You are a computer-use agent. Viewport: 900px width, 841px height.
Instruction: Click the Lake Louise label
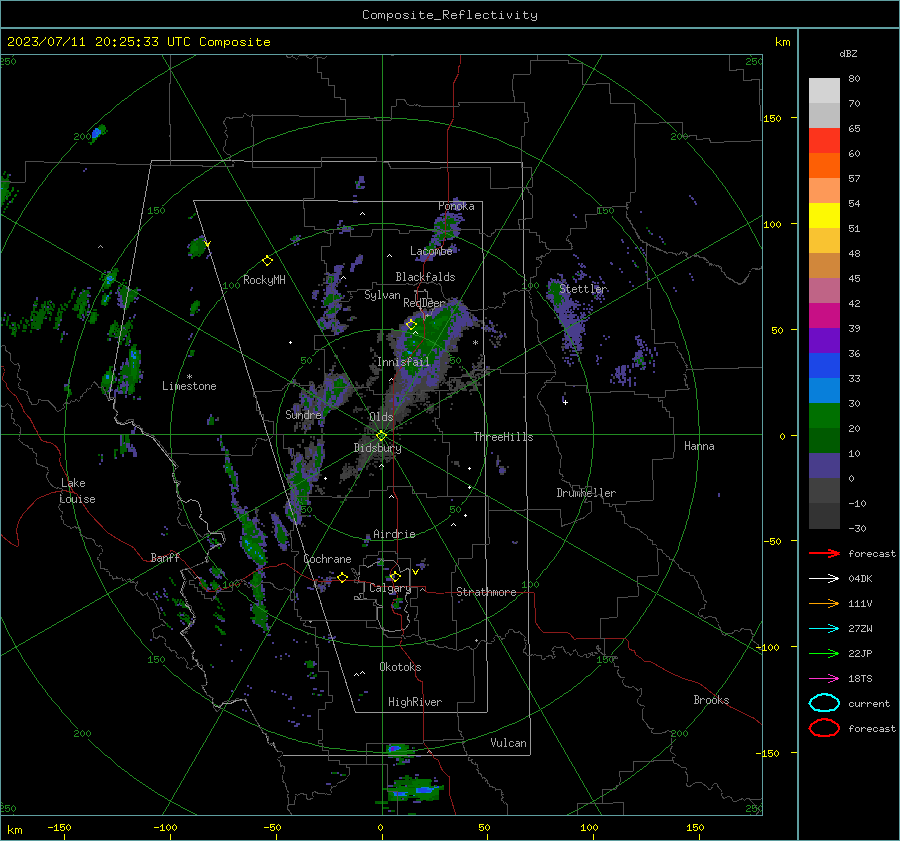77,491
